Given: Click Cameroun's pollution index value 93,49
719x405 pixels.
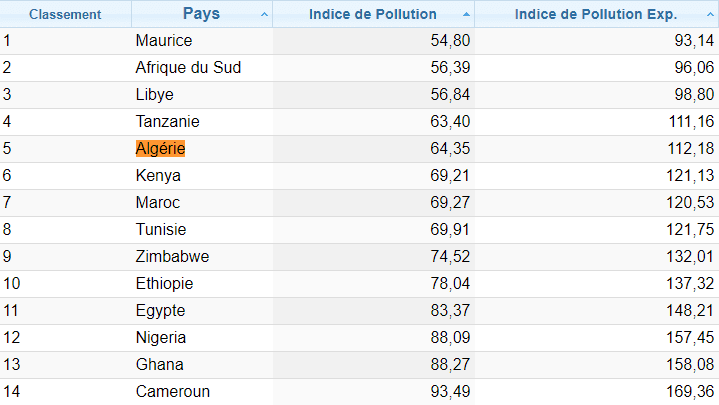Looking at the screenshot, I should click(x=449, y=391).
